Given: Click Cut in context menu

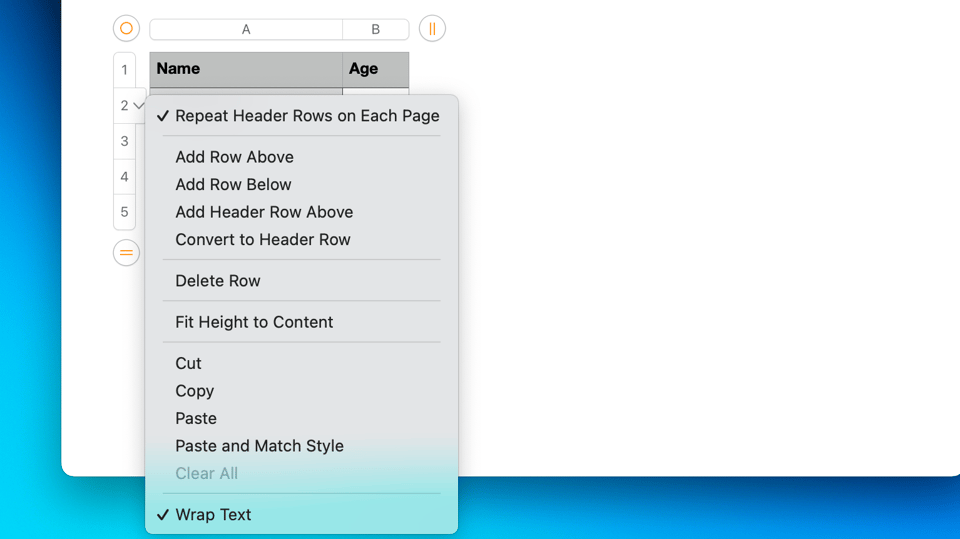Looking at the screenshot, I should (188, 364).
